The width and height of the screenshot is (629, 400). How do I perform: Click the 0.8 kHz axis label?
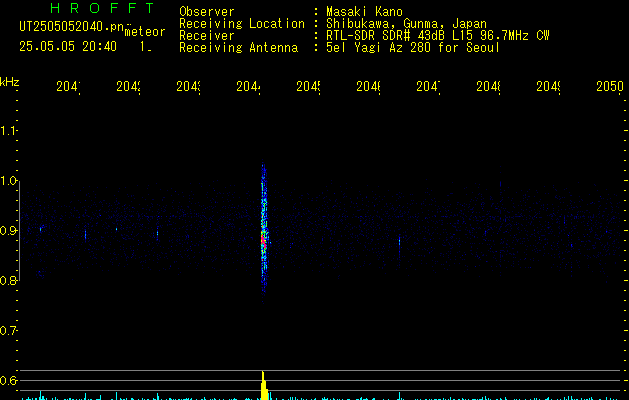[8, 280]
